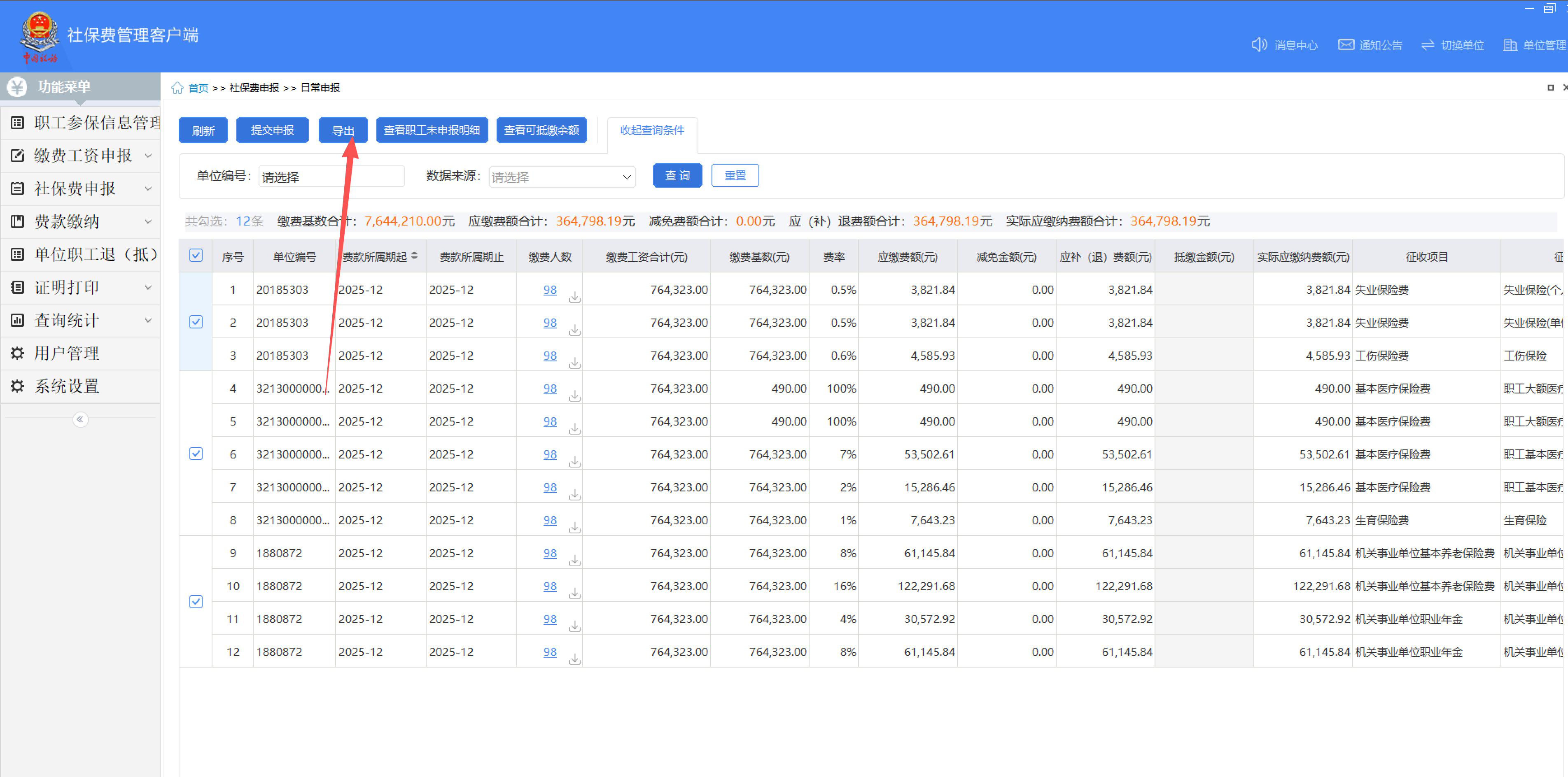Click the 系统设置 gear icon

coord(18,386)
